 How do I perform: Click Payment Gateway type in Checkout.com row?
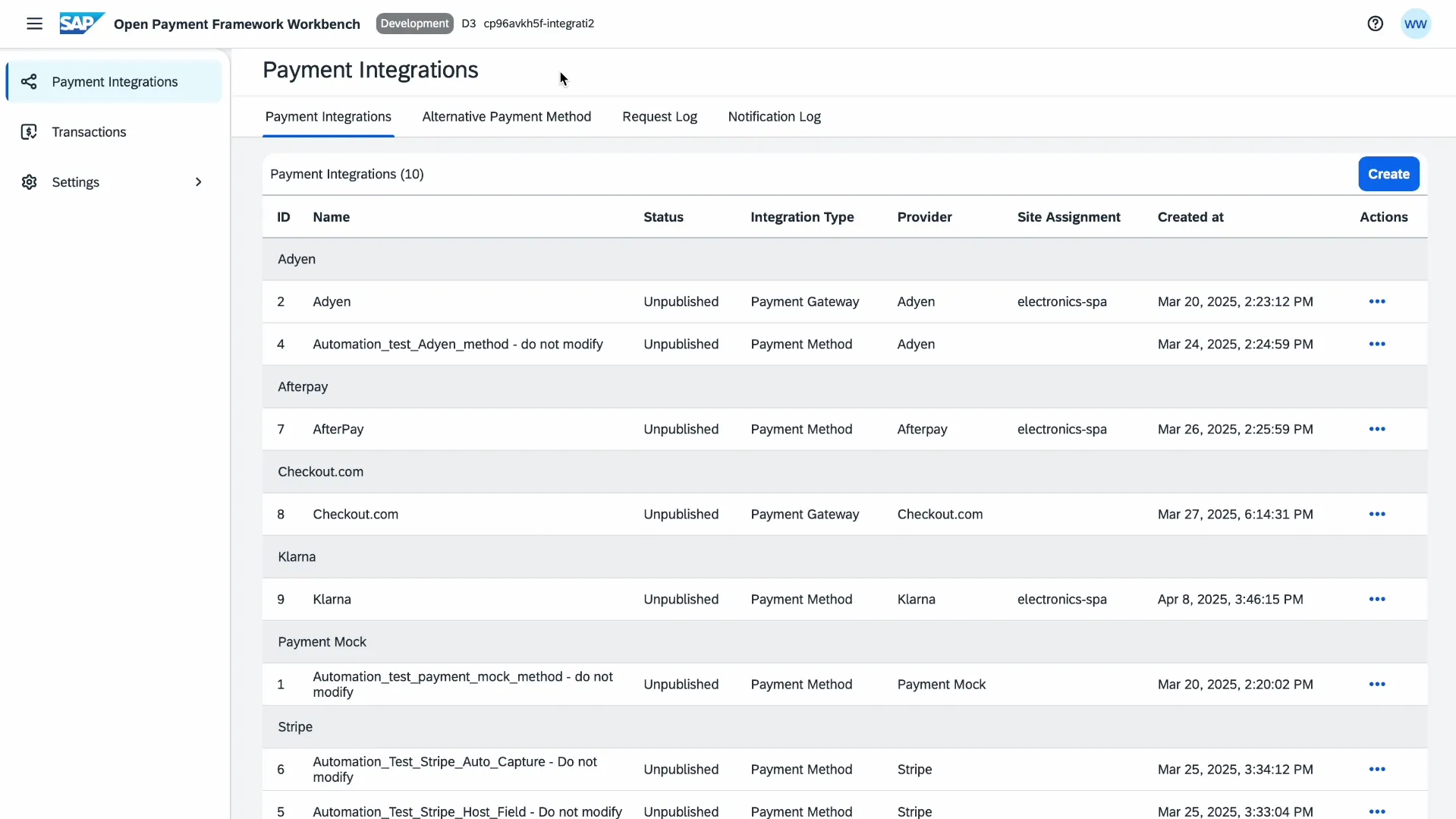[x=804, y=514]
